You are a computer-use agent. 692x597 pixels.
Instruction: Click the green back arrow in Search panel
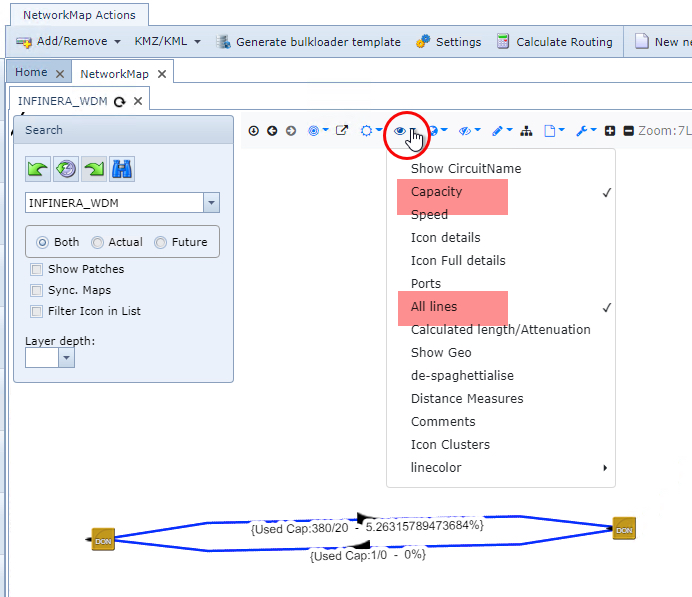[38, 169]
